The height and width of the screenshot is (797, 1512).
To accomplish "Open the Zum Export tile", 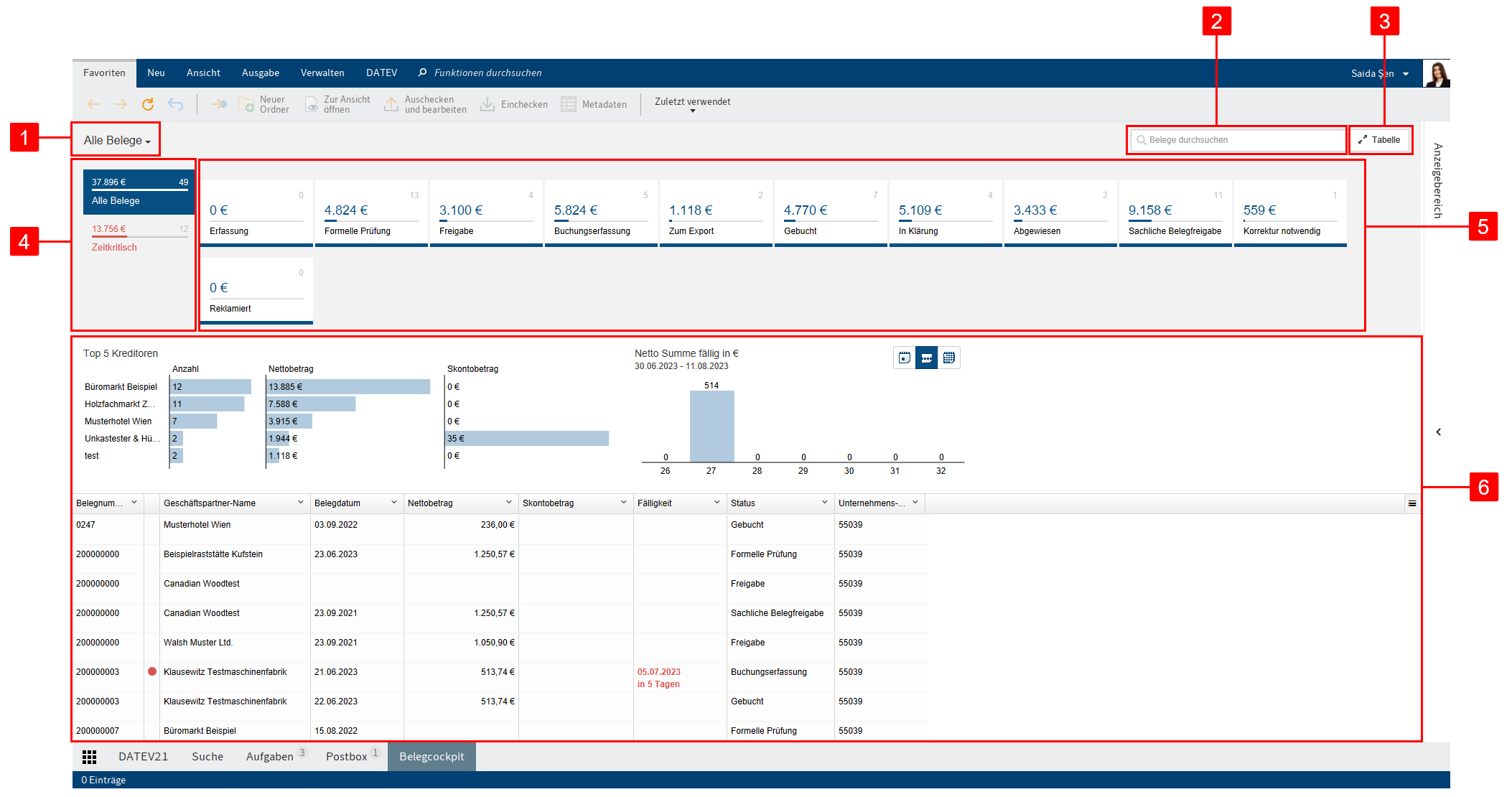I will pos(716,214).
